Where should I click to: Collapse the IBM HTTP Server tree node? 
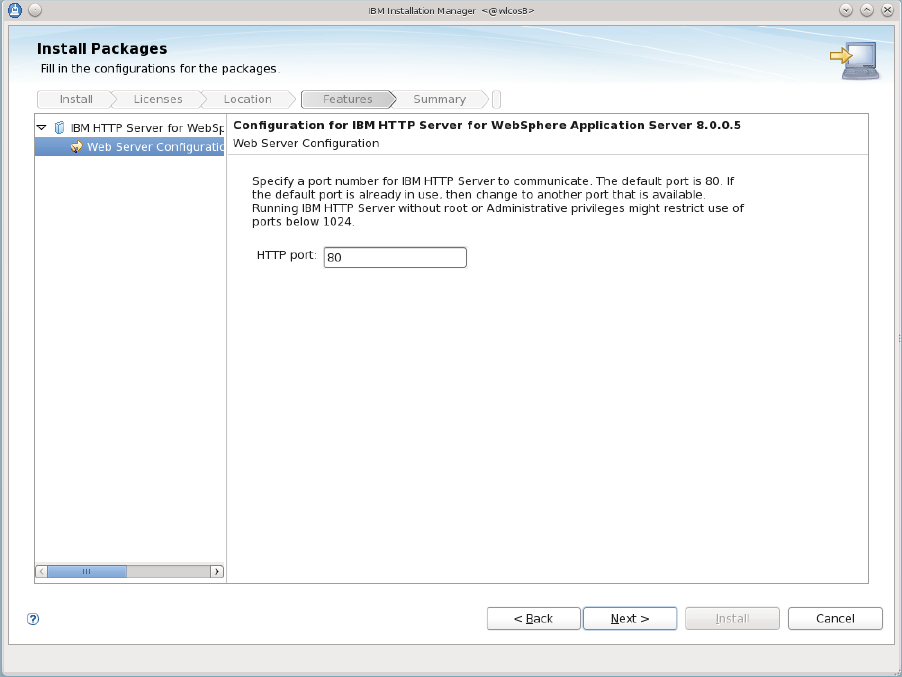(x=41, y=128)
